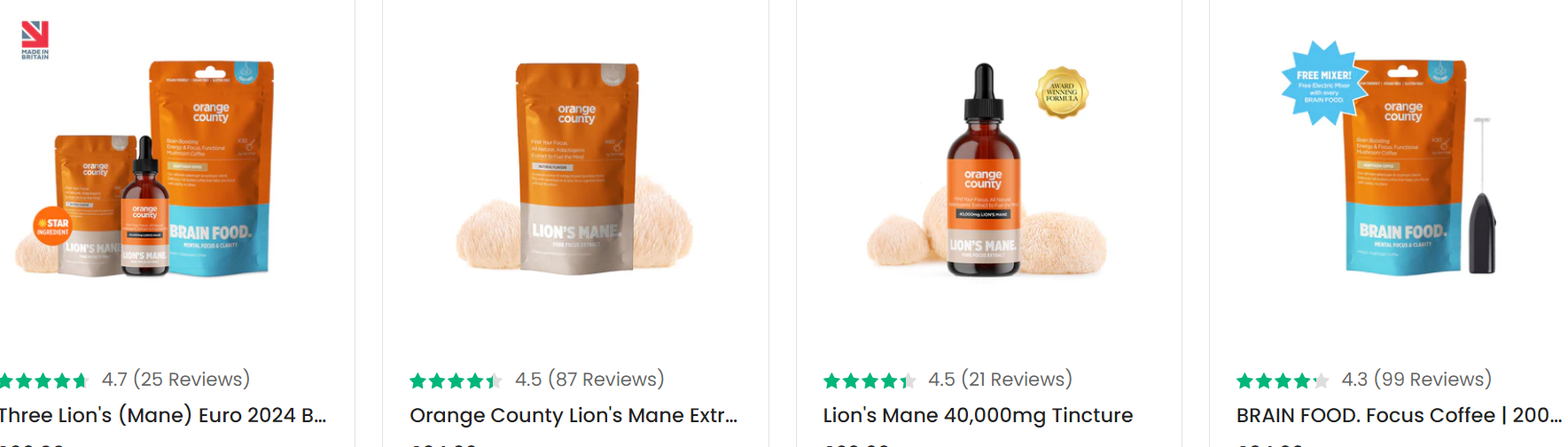Open the Lion's Mane 40,000mg Tincture title
1568x447 pixels.
978,415
